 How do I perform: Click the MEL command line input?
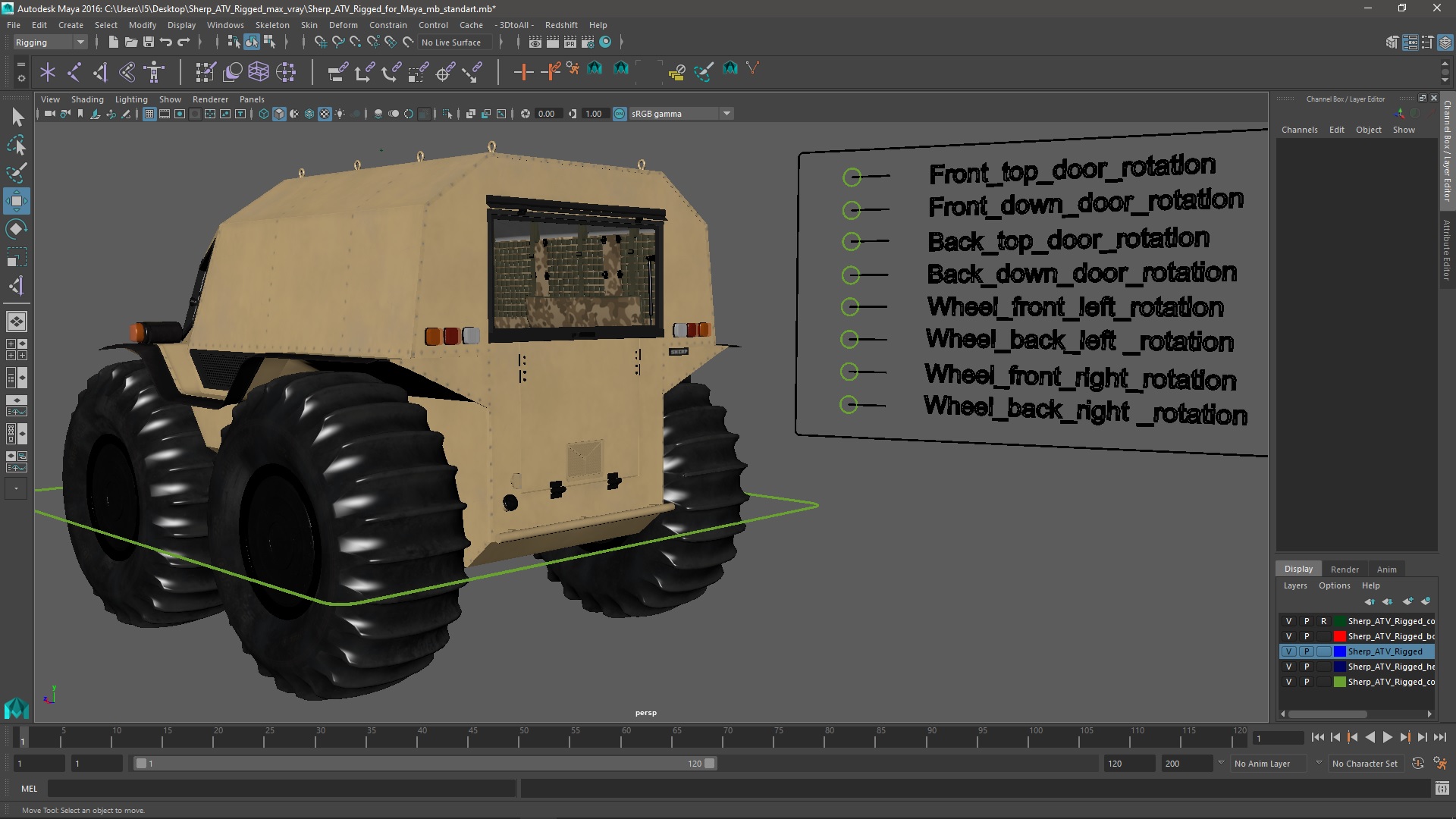282,789
